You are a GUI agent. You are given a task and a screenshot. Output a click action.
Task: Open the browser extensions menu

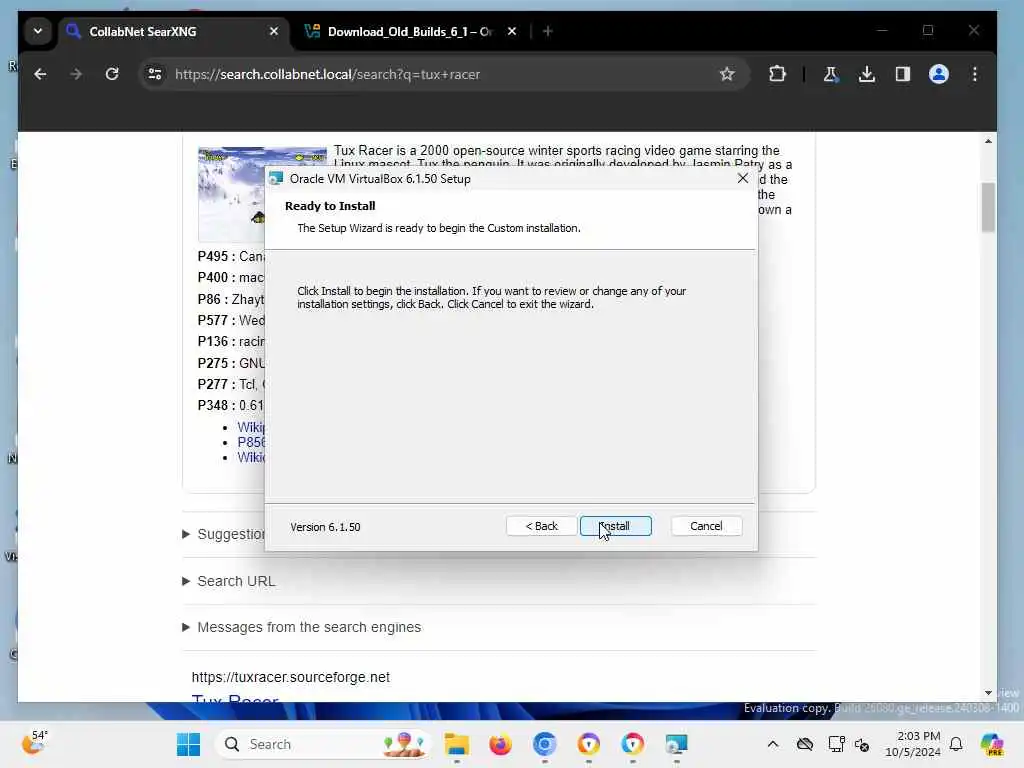coord(777,74)
